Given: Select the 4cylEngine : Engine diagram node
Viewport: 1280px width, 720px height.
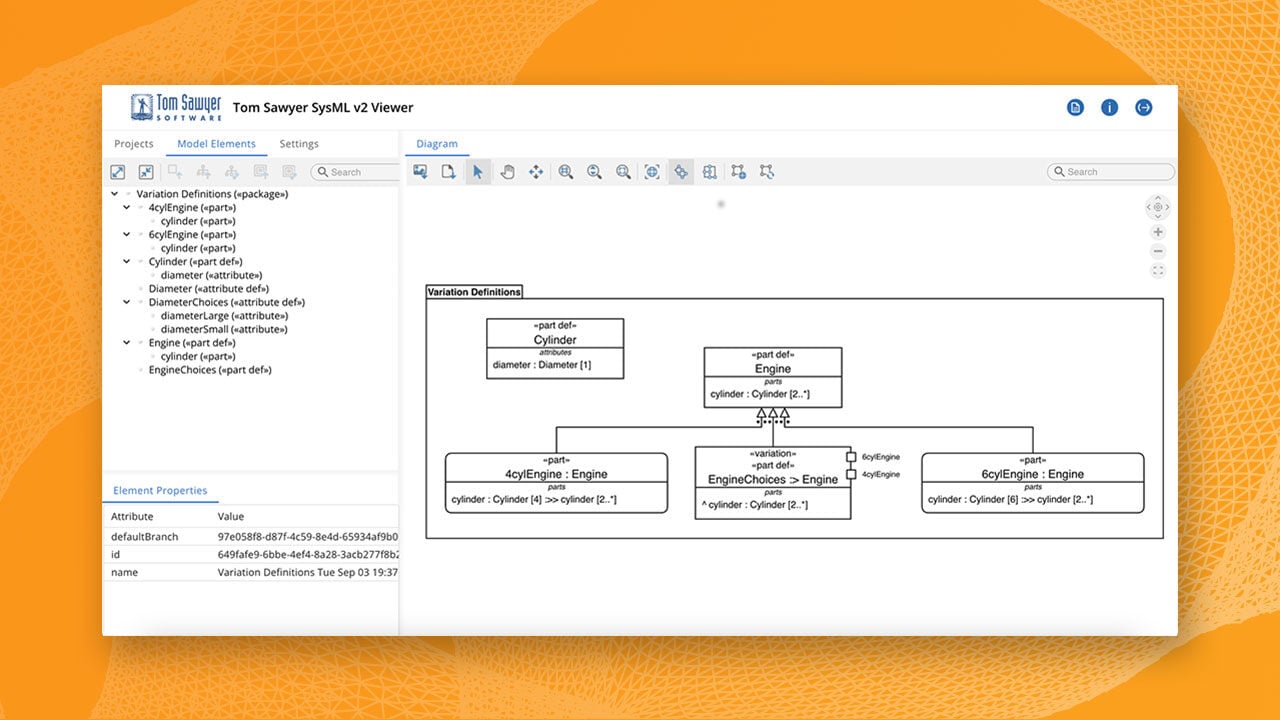Looking at the screenshot, I should coord(556,484).
